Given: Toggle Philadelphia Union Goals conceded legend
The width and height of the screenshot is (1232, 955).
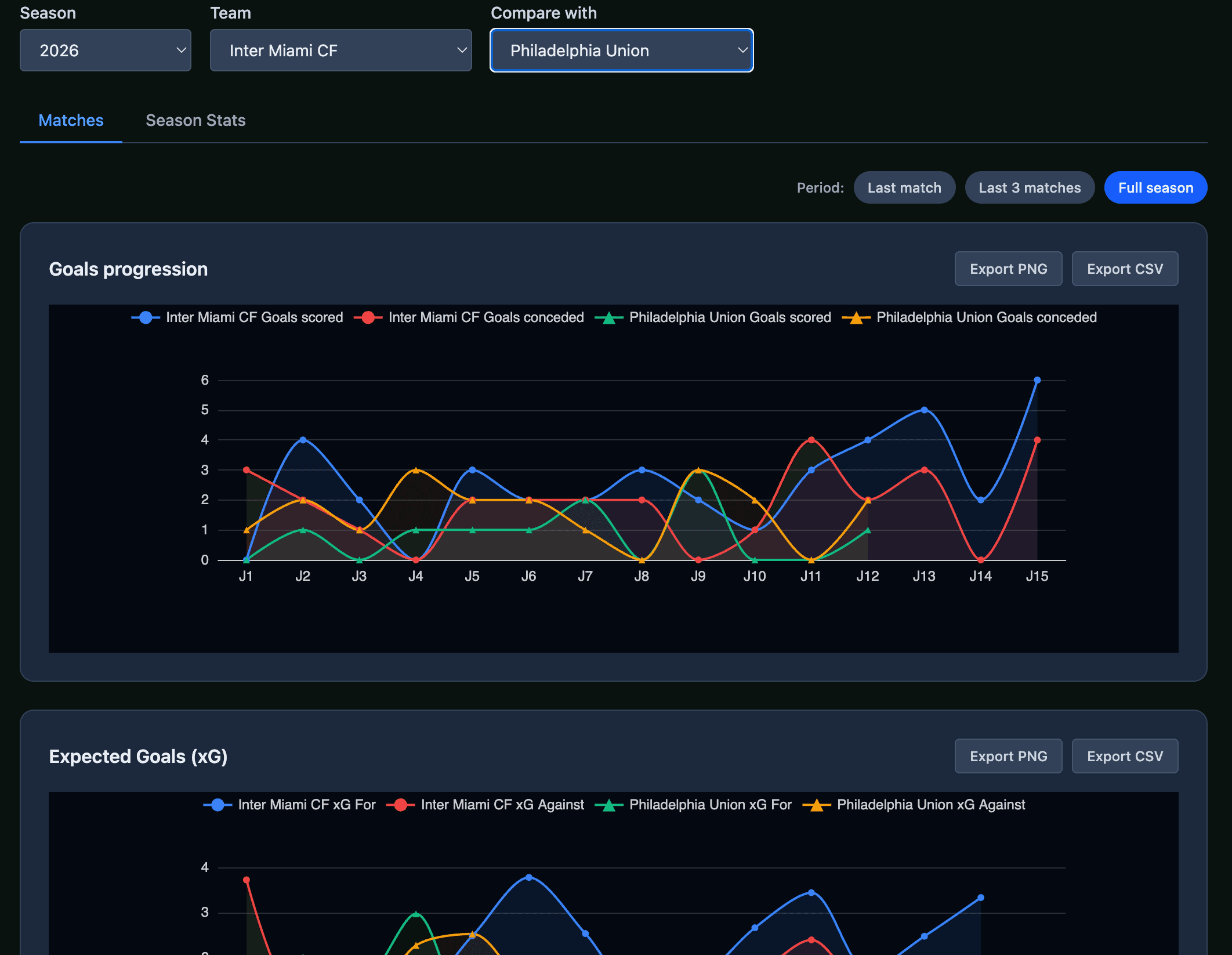Looking at the screenshot, I should pyautogui.click(x=969, y=317).
